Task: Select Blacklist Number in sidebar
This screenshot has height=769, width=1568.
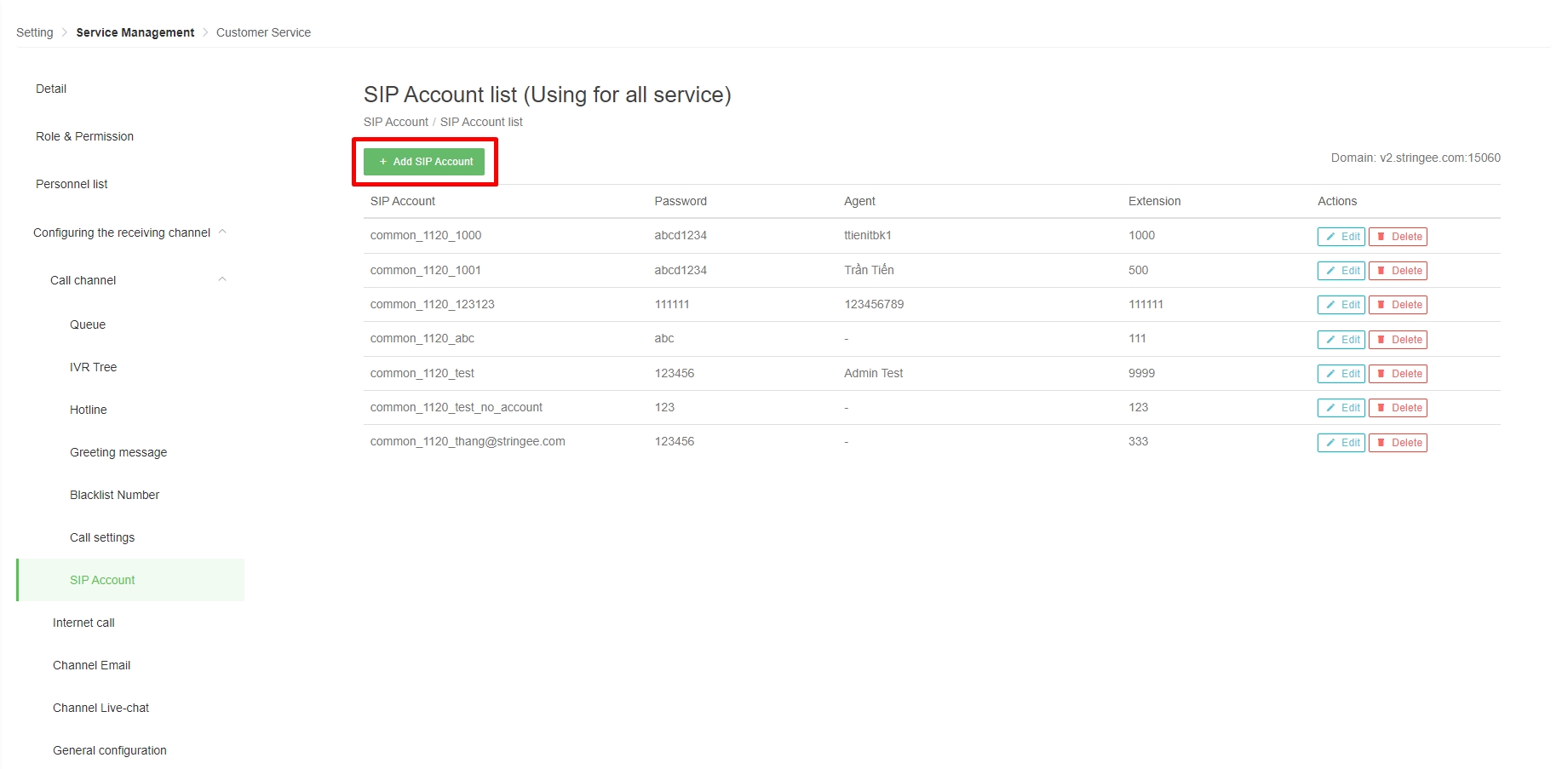Action: 114,495
